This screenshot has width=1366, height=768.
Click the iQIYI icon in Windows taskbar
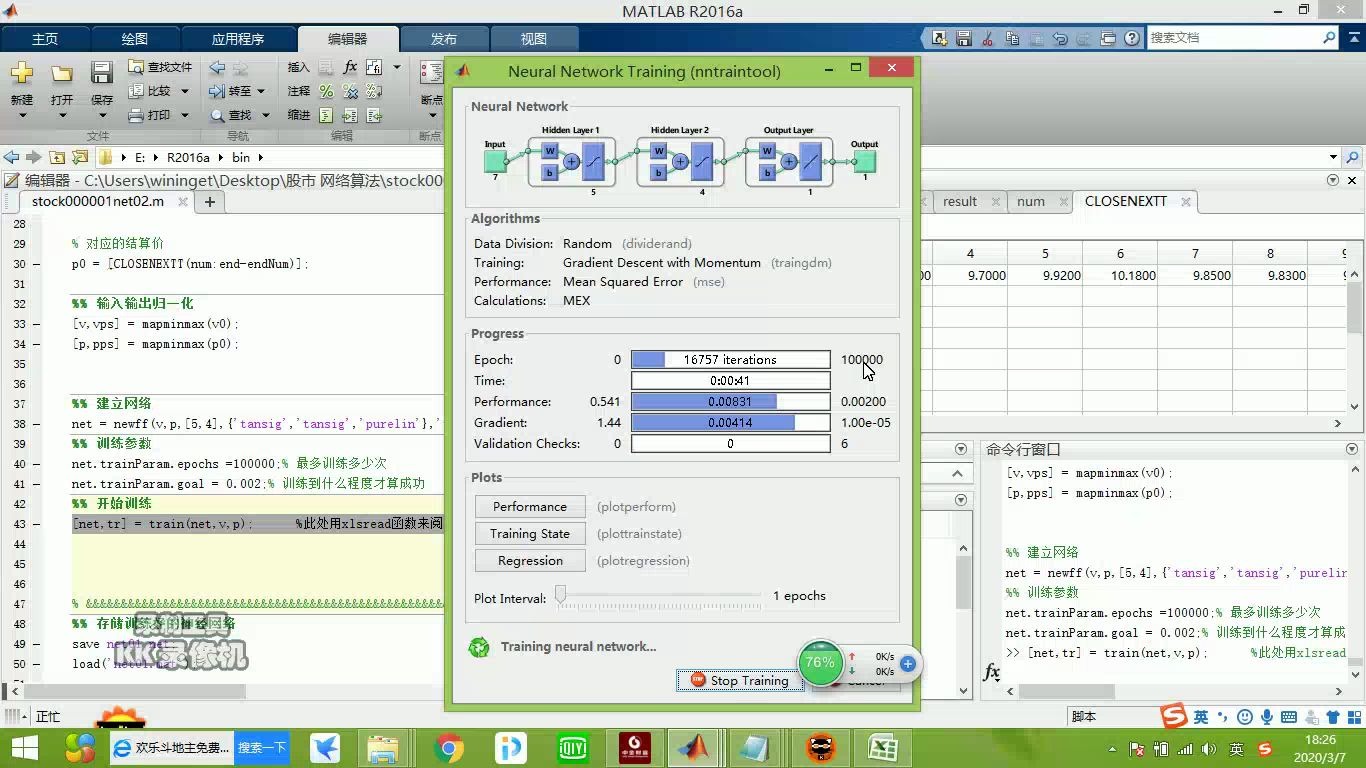pos(573,748)
